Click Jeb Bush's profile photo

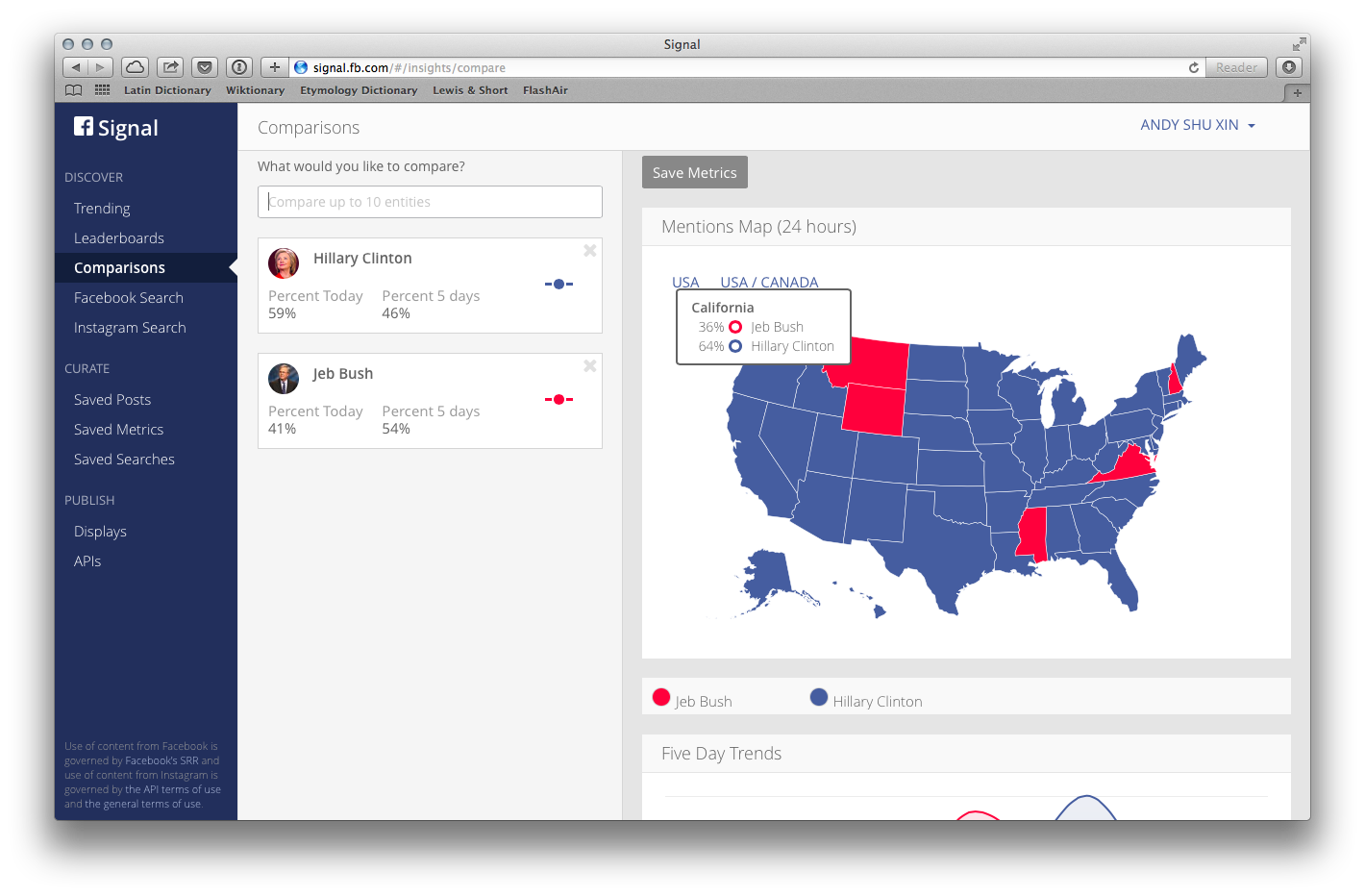(284, 379)
